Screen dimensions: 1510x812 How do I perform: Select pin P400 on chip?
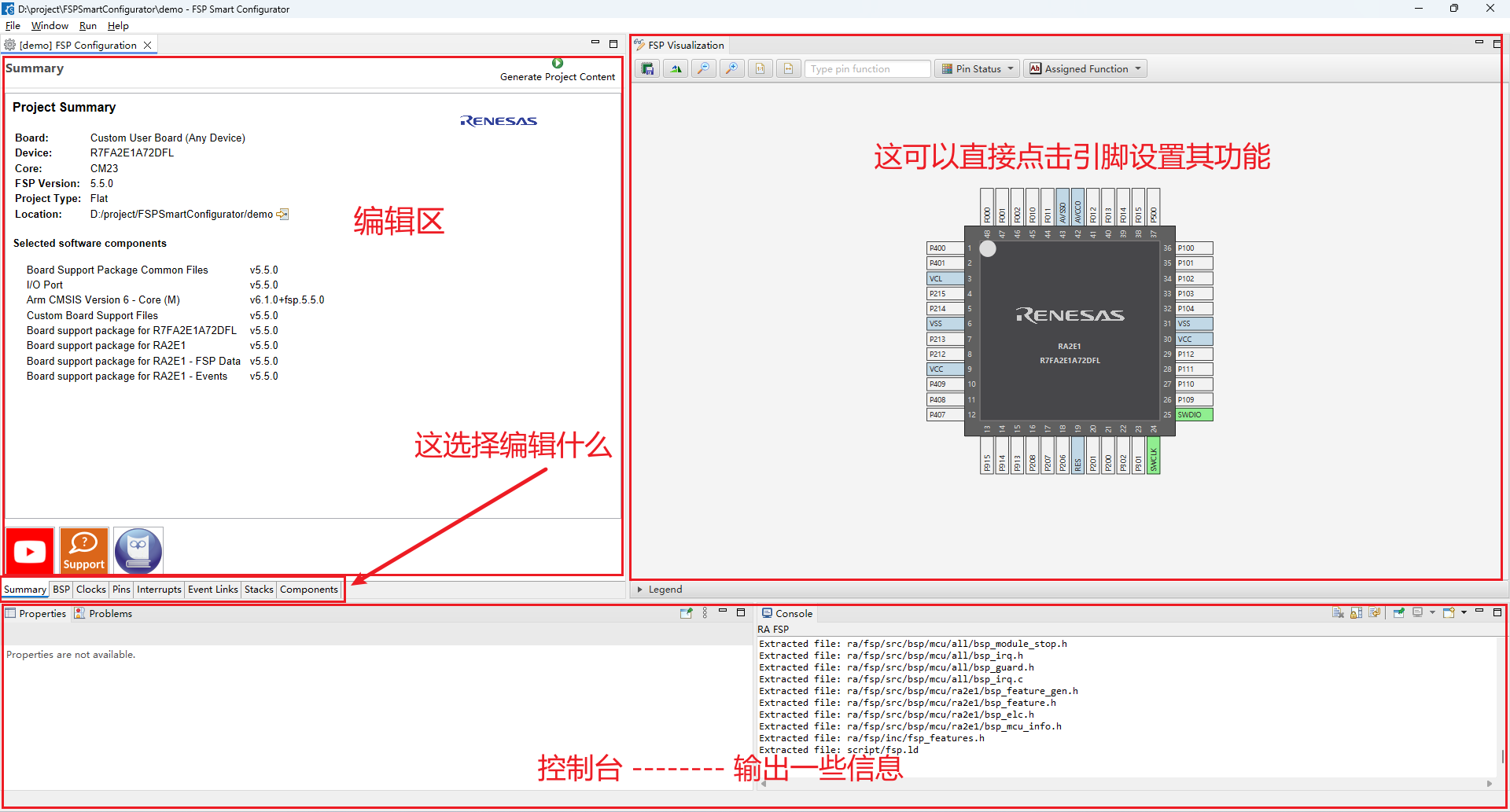[945, 248]
